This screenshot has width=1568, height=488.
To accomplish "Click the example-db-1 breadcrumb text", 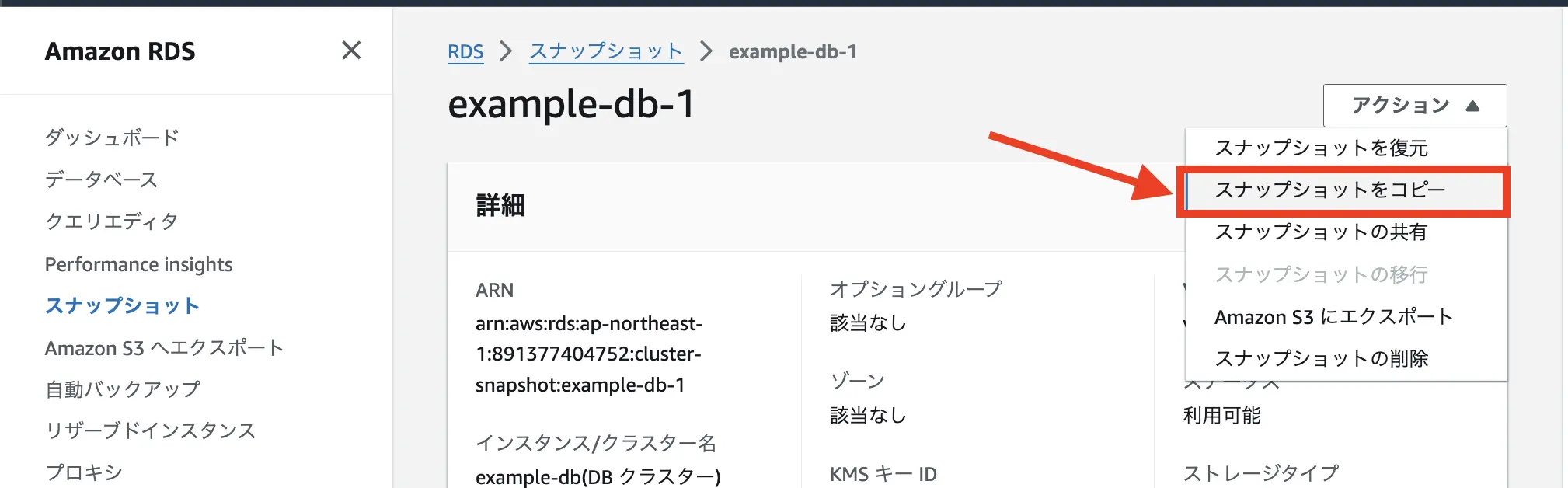I will pyautogui.click(x=793, y=52).
